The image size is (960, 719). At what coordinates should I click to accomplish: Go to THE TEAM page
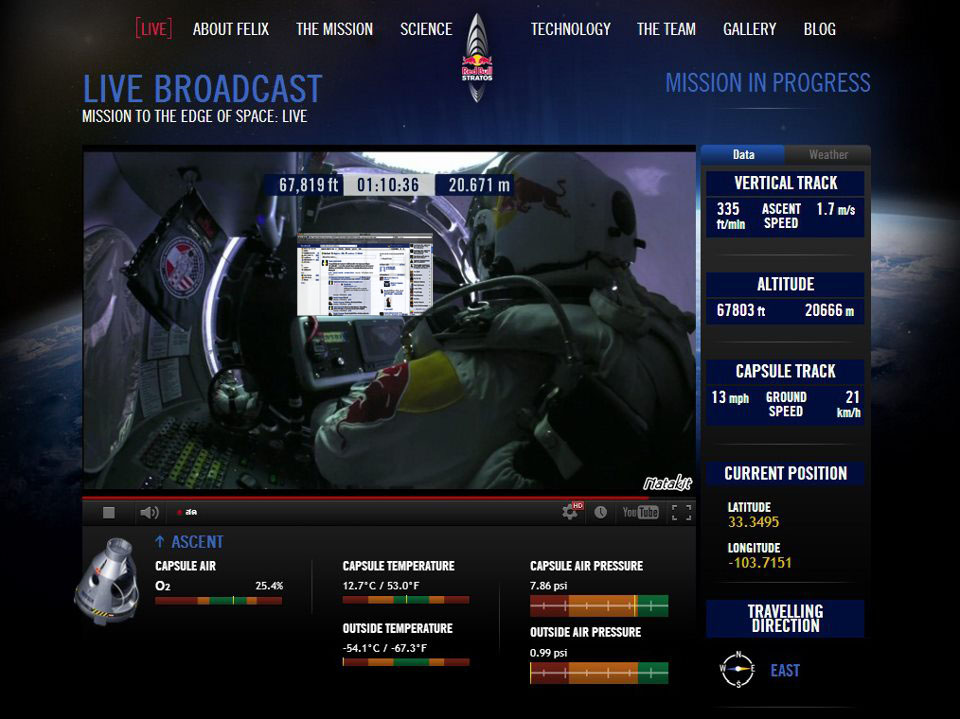click(666, 29)
